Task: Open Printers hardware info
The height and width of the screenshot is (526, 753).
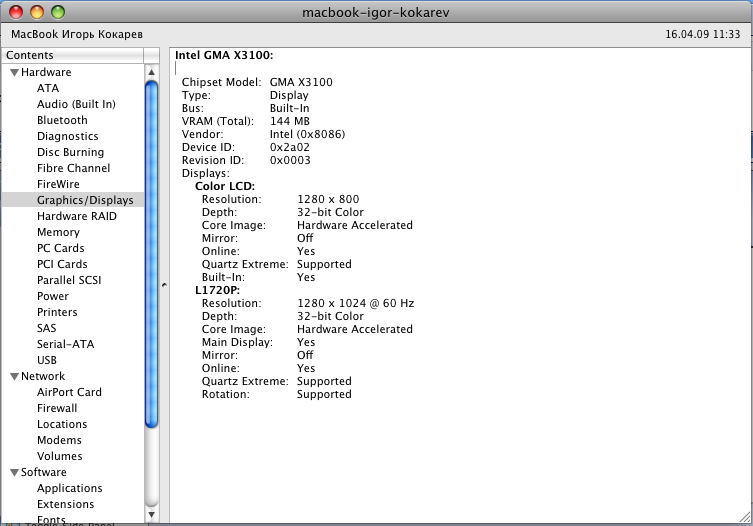Action: click(57, 312)
